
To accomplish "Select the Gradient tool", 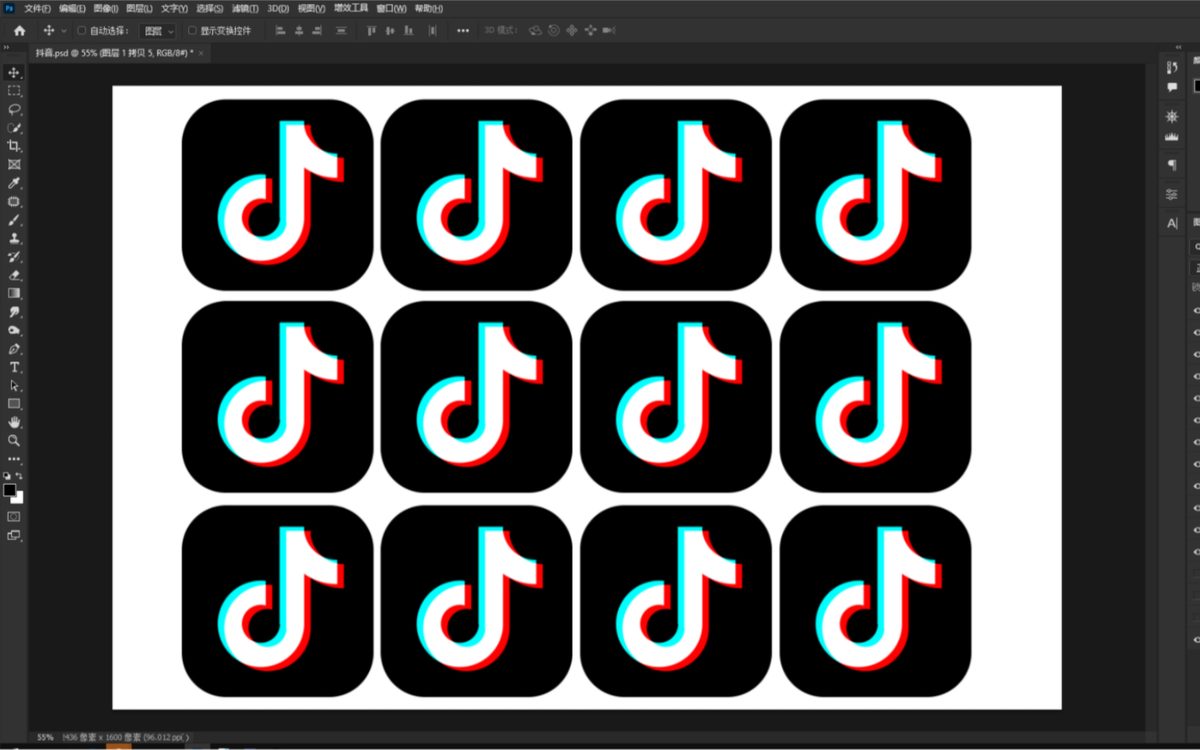I will pos(14,293).
